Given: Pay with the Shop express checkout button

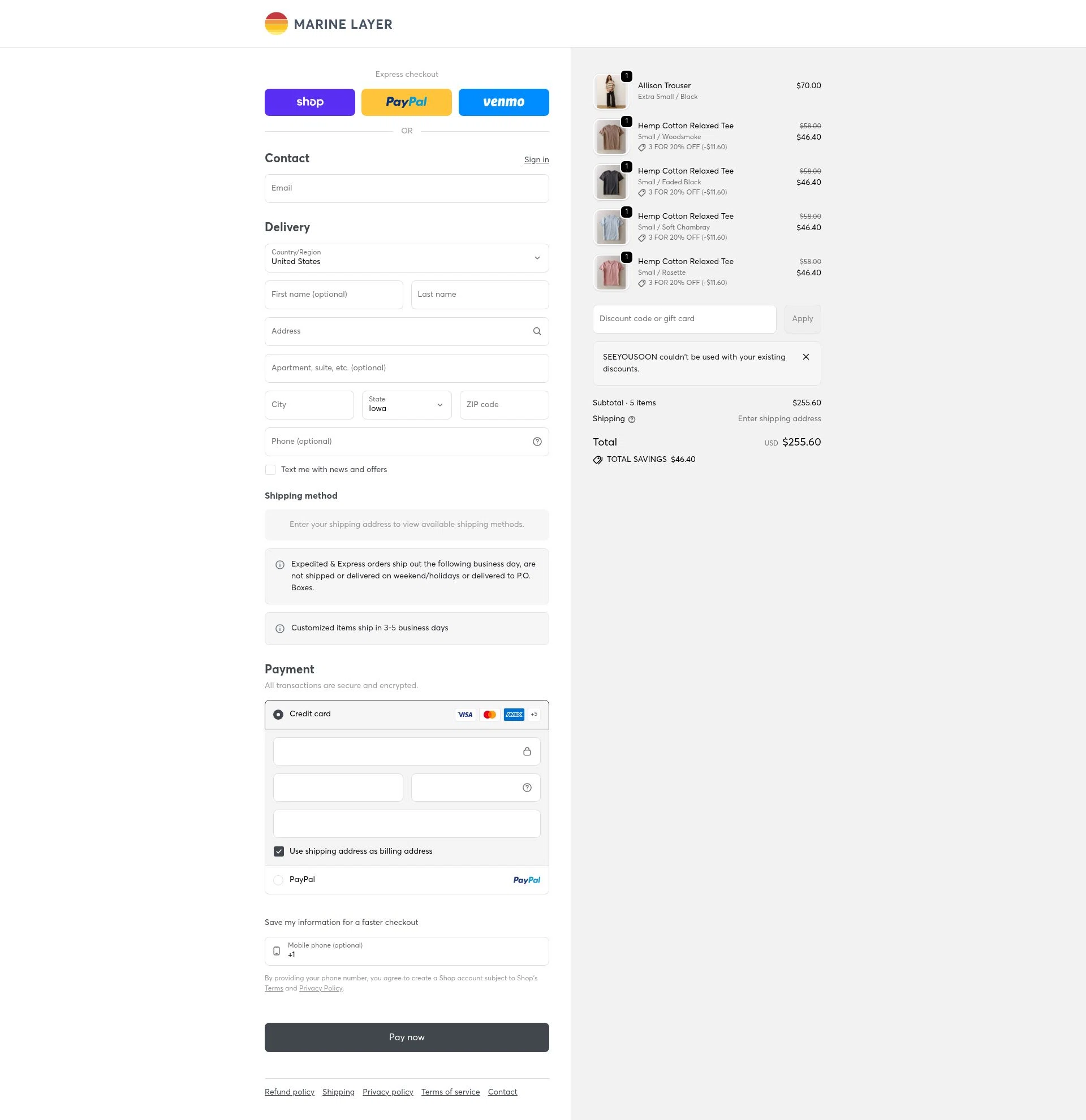Looking at the screenshot, I should 310,102.
